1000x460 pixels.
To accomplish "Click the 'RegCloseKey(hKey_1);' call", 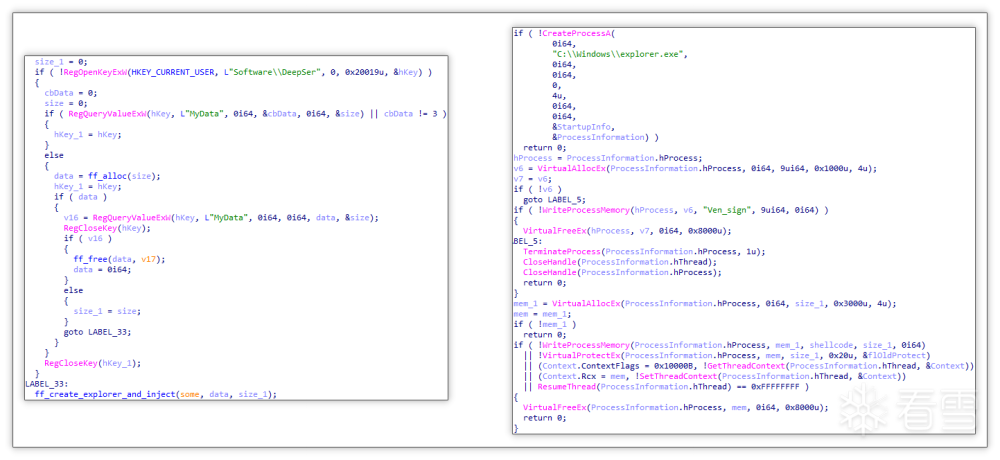I will click(92, 363).
